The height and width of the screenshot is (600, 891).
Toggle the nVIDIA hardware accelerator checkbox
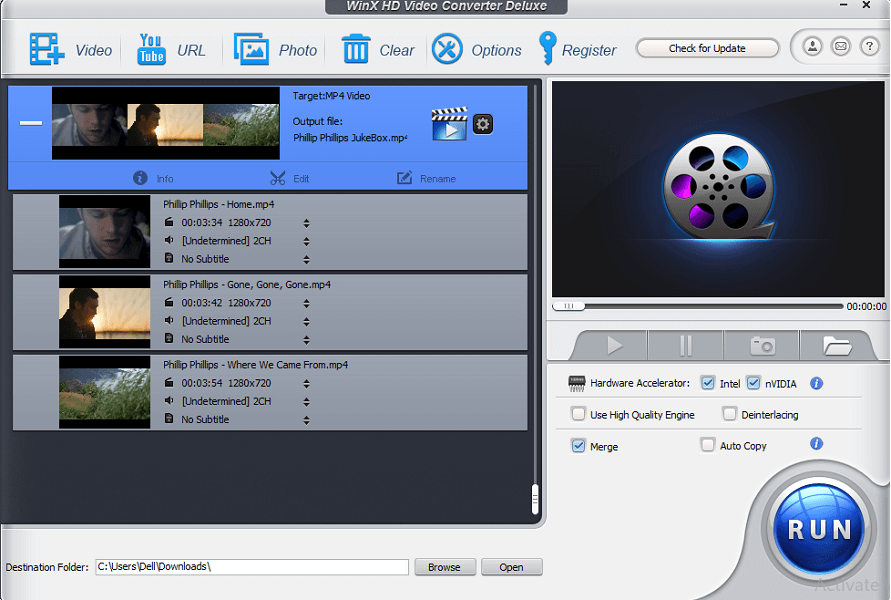pos(753,383)
